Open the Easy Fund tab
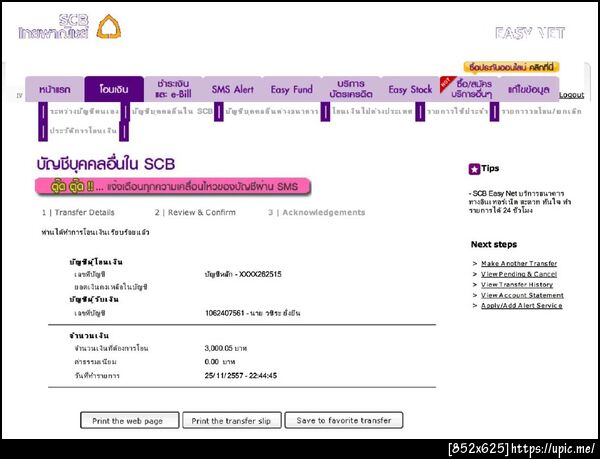 click(x=292, y=90)
